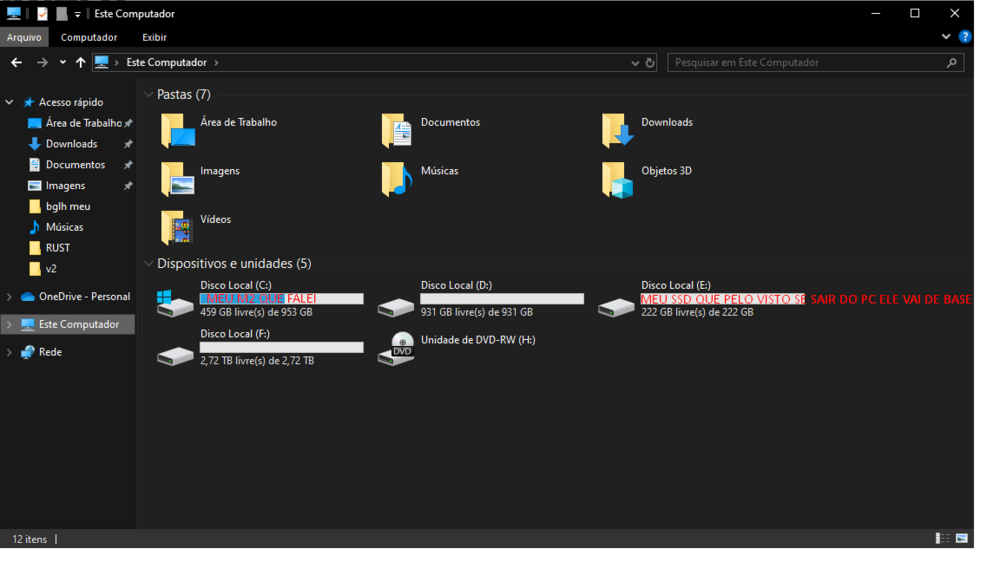Open the Exibir ribbon tab
1000x562 pixels.
tap(154, 37)
